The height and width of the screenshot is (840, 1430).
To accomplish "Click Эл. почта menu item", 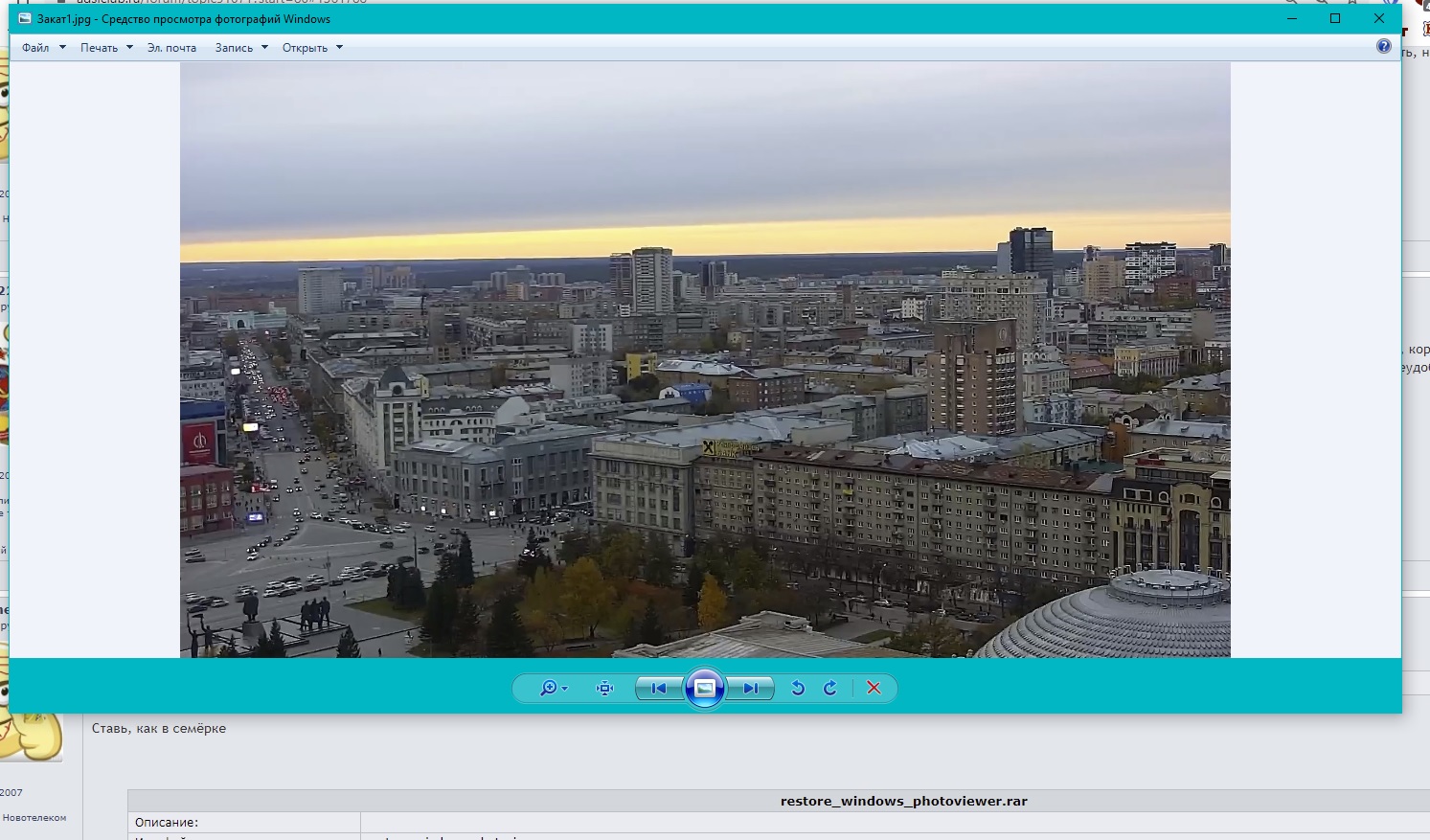I will point(171,48).
